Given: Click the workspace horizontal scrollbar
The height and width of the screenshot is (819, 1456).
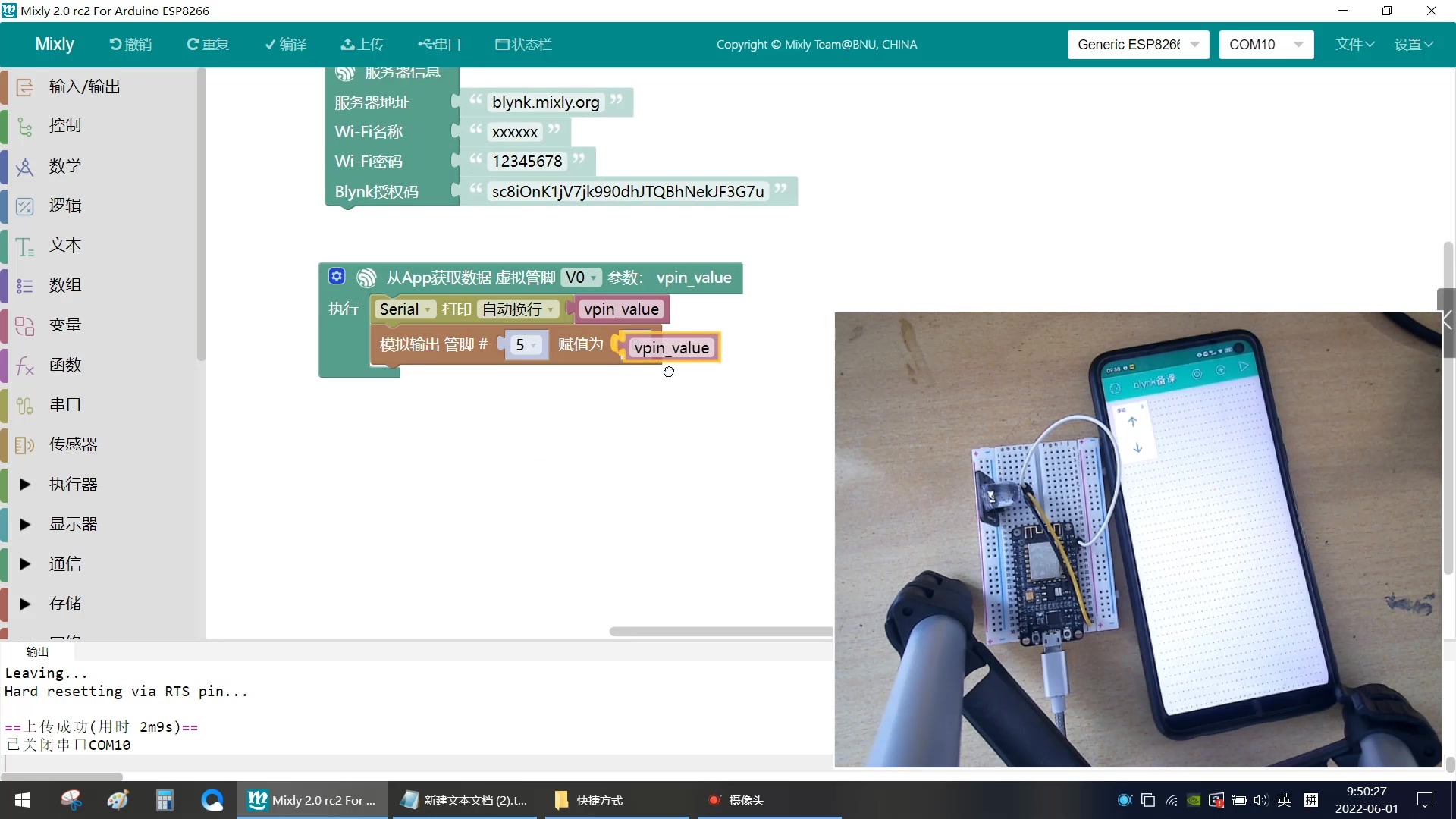Looking at the screenshot, I should click(720, 632).
